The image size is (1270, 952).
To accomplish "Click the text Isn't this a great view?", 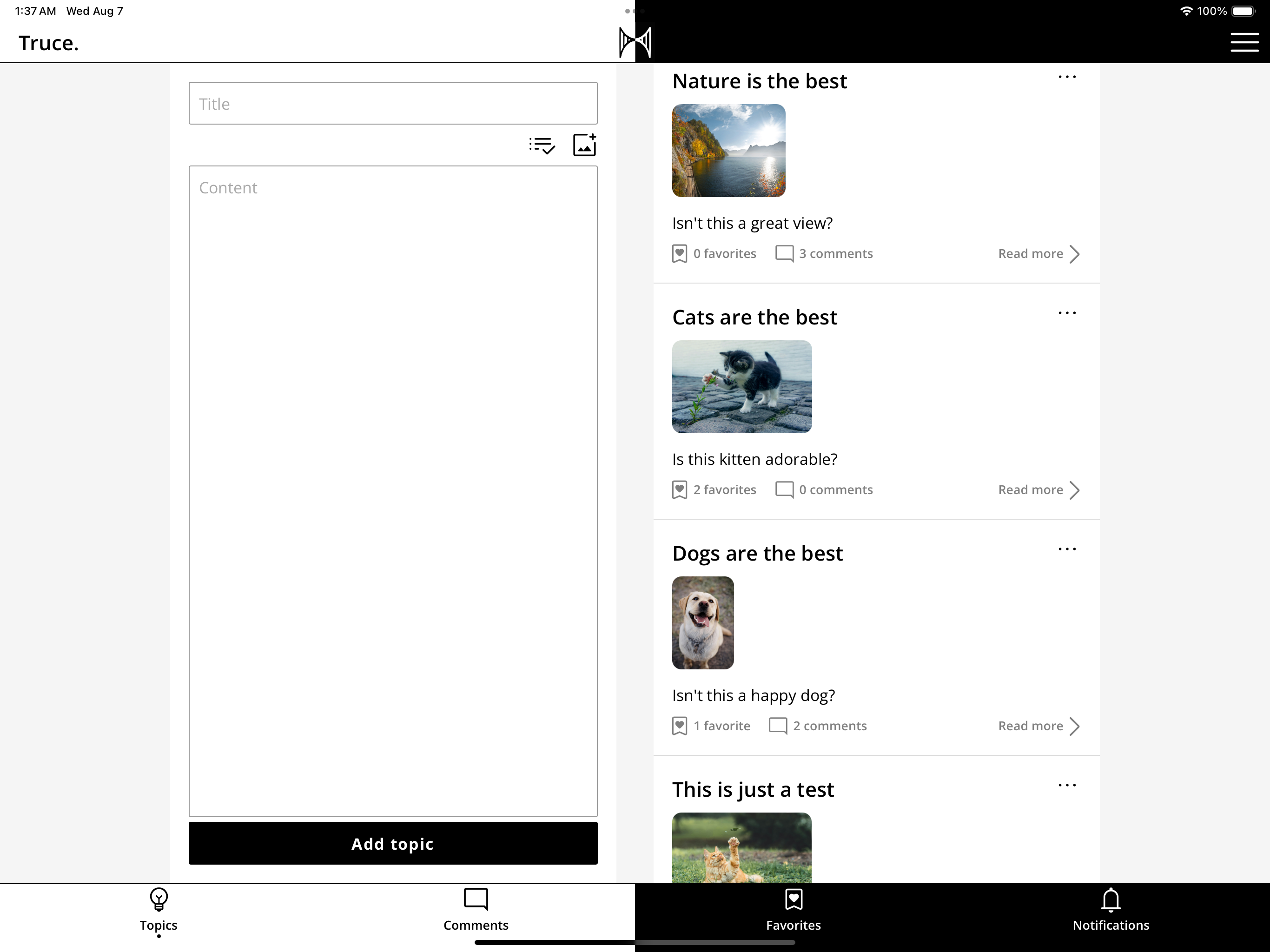I will pos(752,224).
